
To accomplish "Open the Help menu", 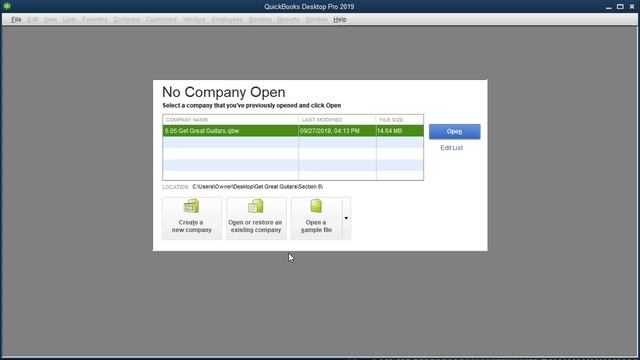I will pos(339,19).
